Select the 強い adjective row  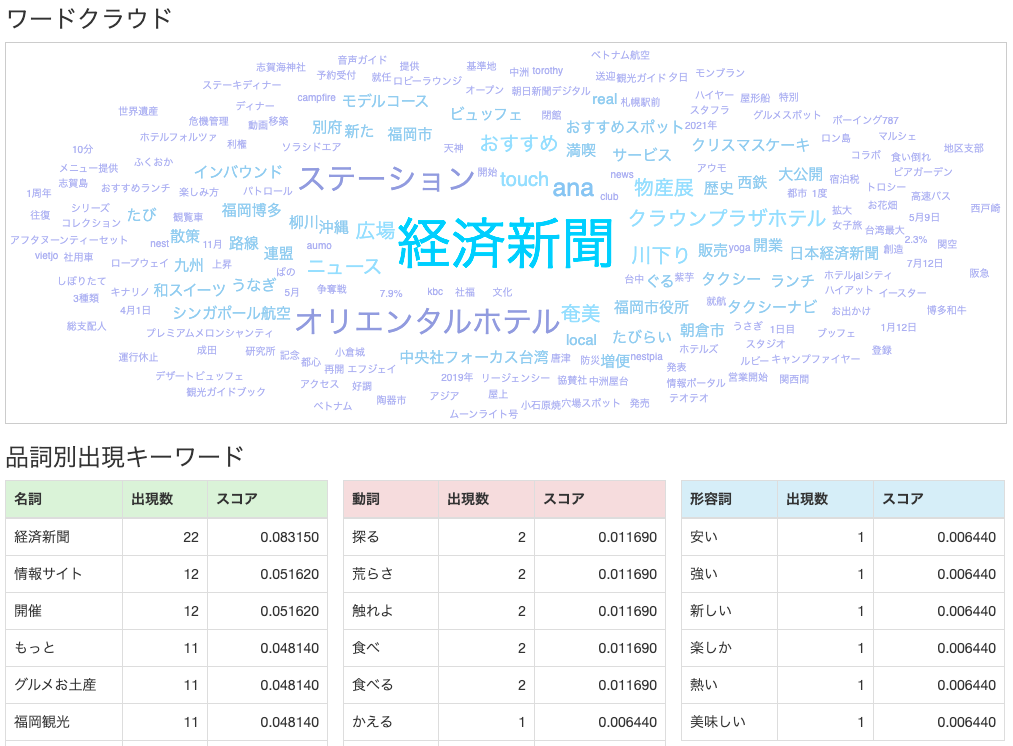click(843, 574)
